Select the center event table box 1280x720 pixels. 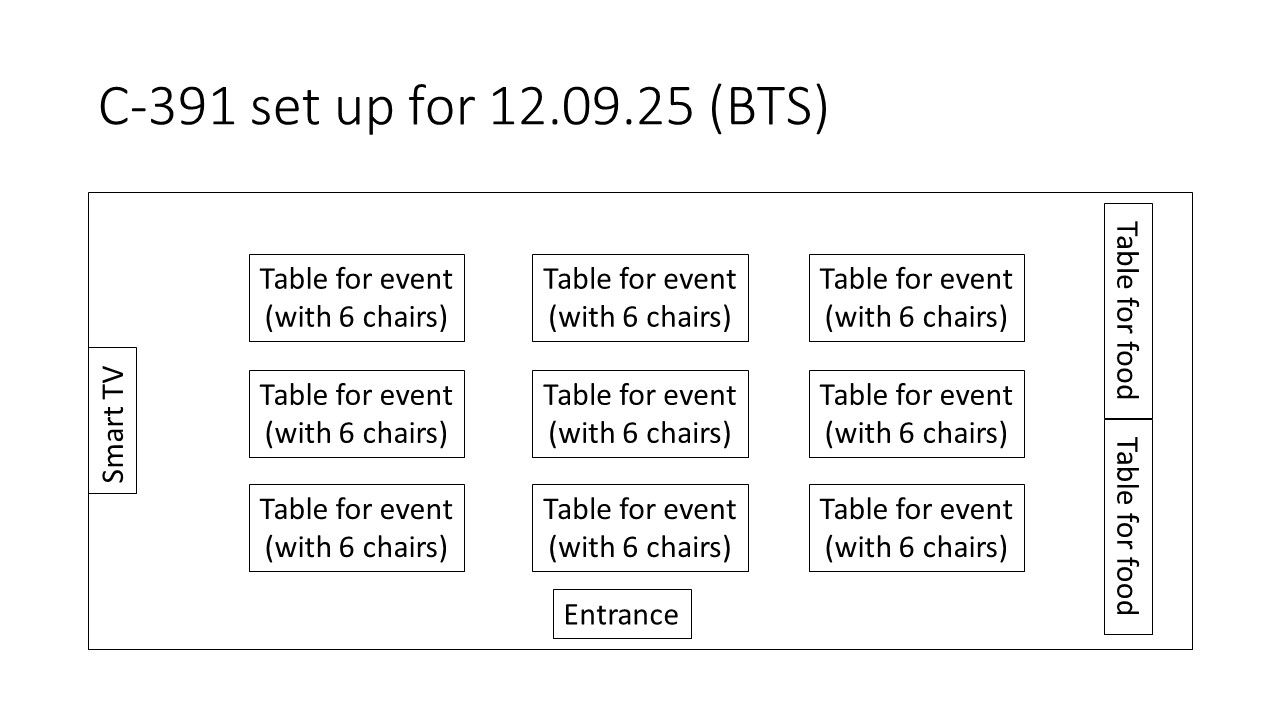click(640, 414)
